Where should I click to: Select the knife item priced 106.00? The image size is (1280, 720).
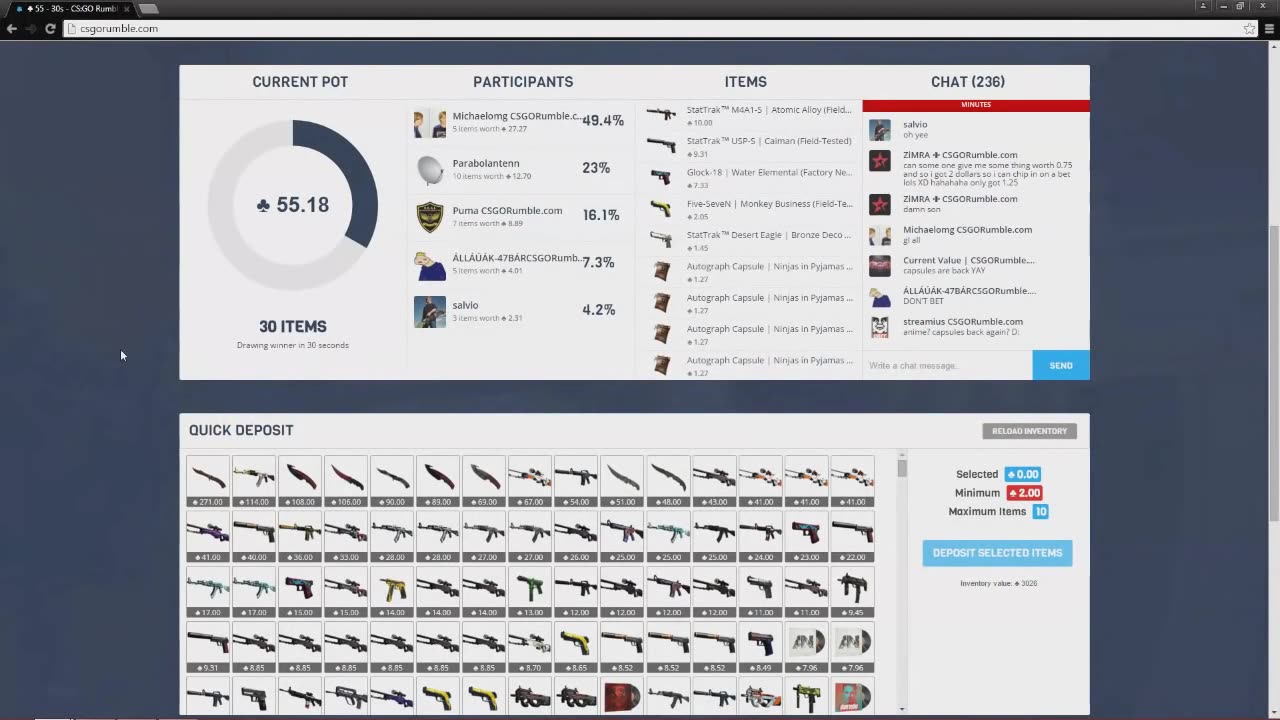coord(346,482)
